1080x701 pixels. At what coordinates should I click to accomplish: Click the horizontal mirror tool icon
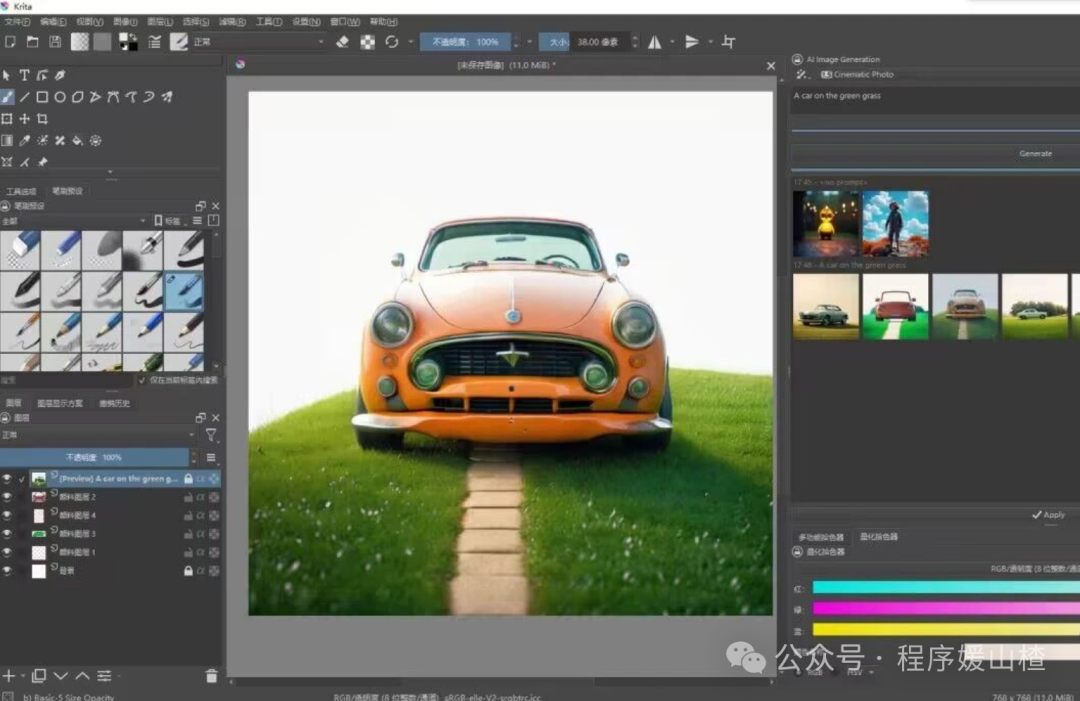coord(654,42)
